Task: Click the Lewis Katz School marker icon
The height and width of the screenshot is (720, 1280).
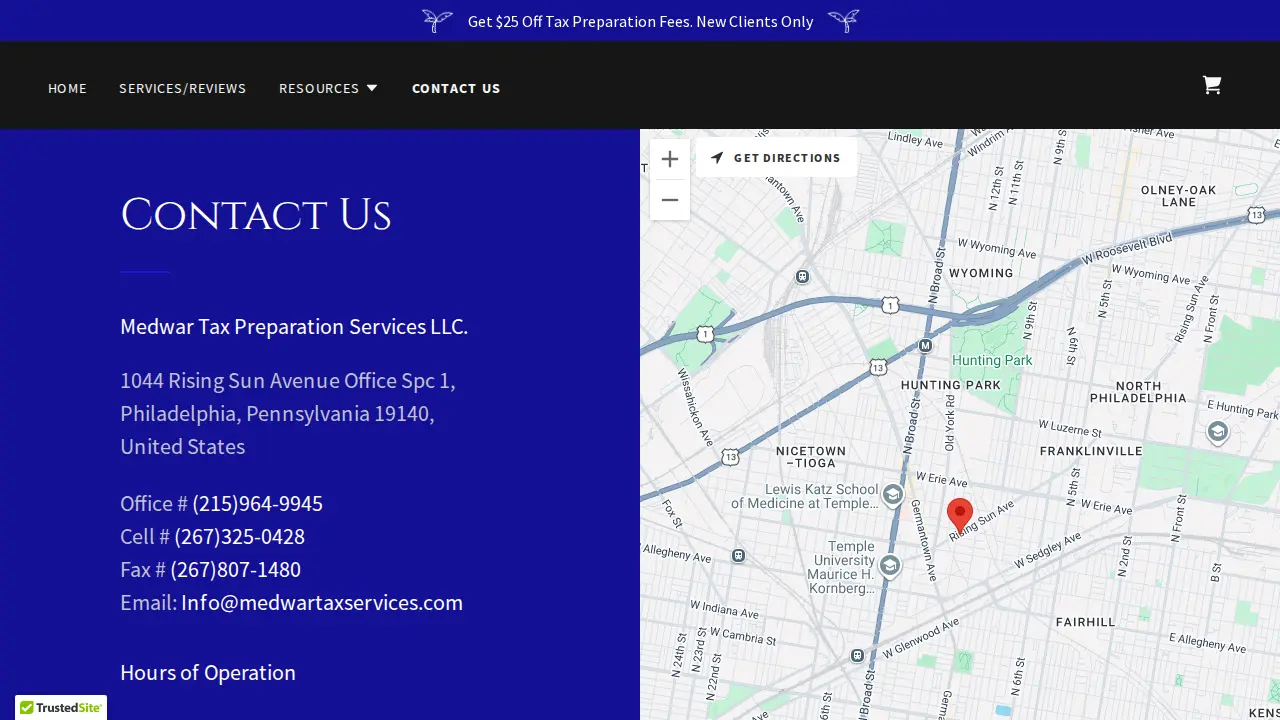Action: click(892, 495)
